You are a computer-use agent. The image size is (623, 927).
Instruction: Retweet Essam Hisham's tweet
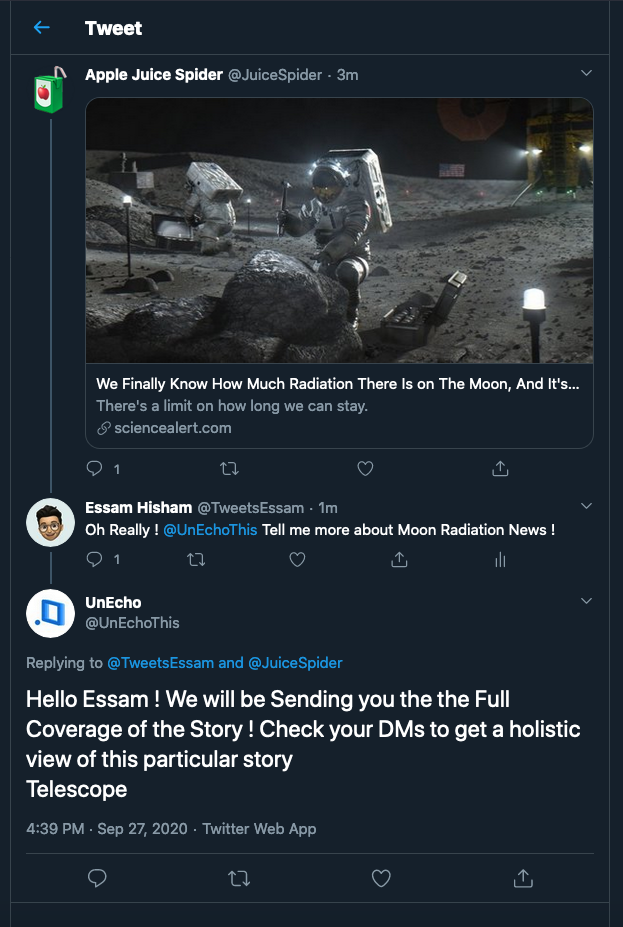196,560
